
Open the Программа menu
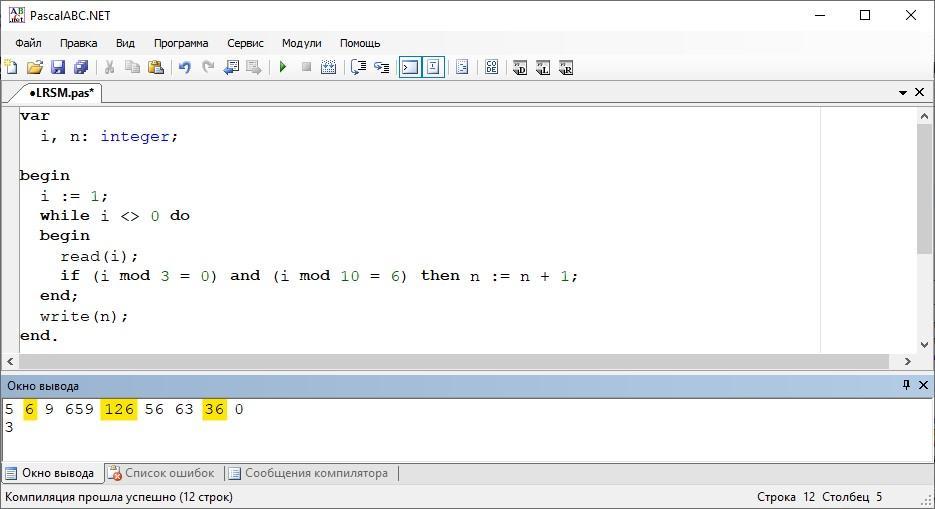[181, 43]
